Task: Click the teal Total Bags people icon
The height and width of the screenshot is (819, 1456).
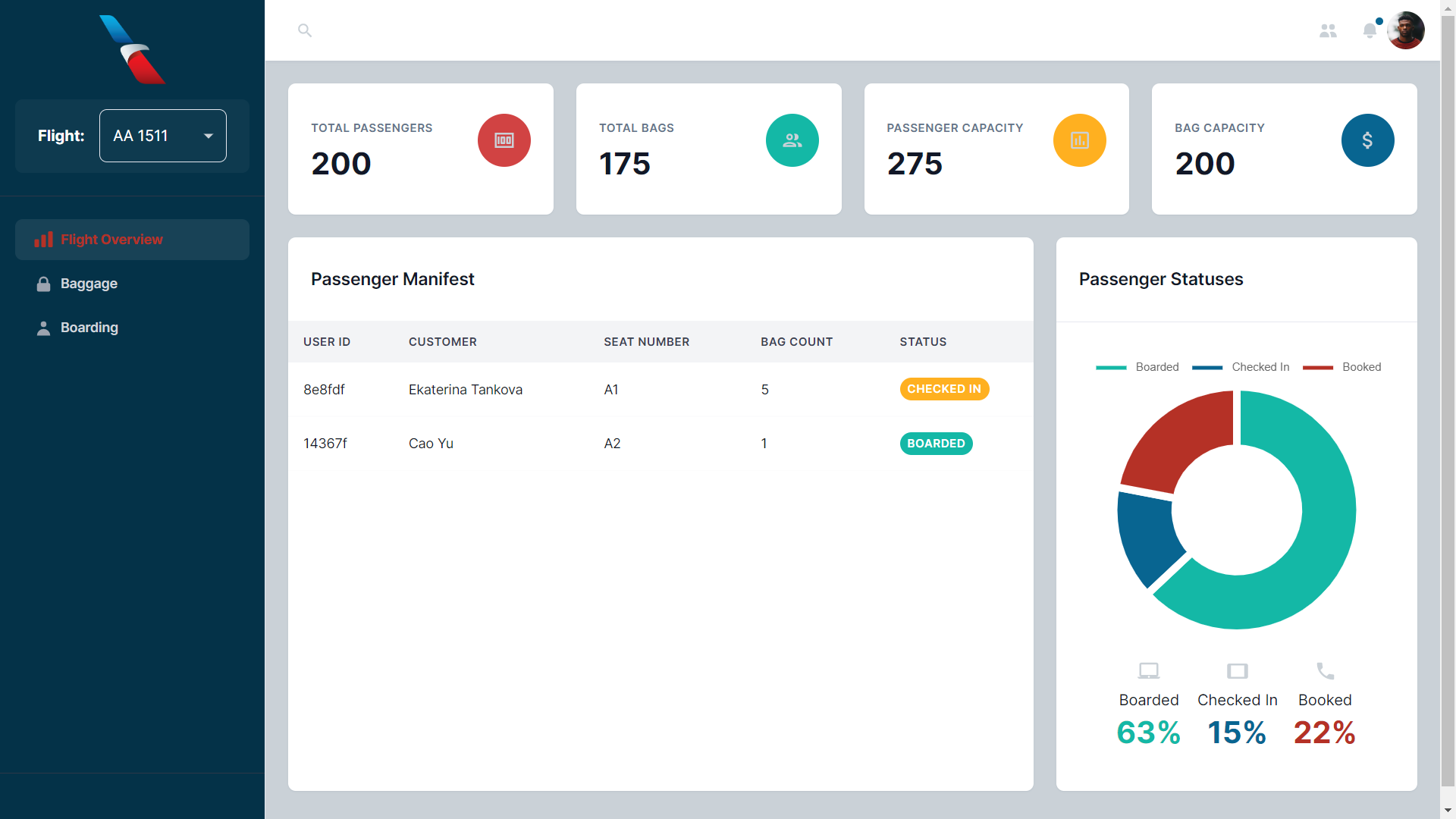Action: pos(792,140)
